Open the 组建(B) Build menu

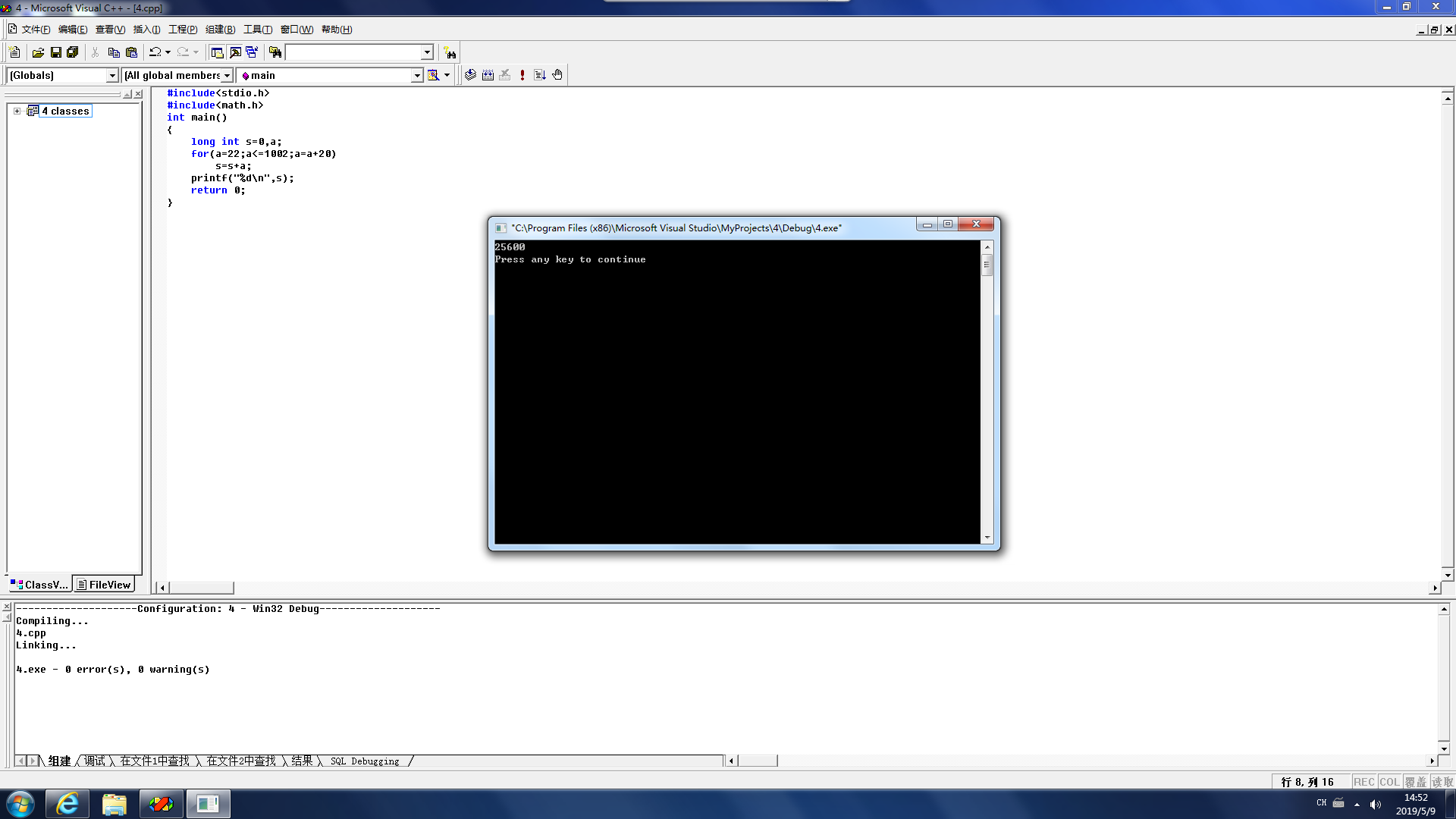click(x=220, y=30)
